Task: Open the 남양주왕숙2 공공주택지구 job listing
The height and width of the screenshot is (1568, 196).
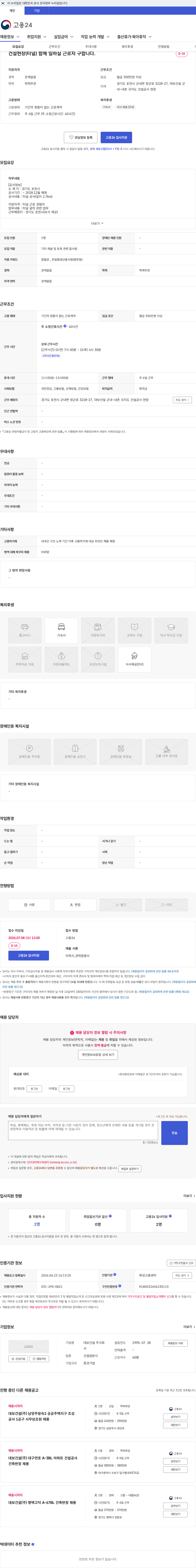Action: [x=41, y=1416]
